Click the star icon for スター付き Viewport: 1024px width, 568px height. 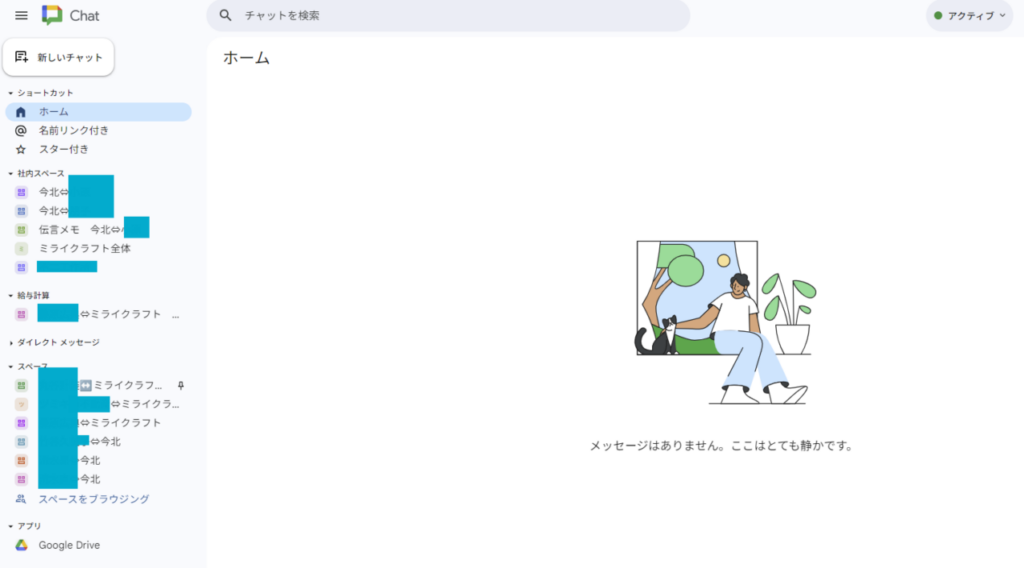click(x=21, y=149)
